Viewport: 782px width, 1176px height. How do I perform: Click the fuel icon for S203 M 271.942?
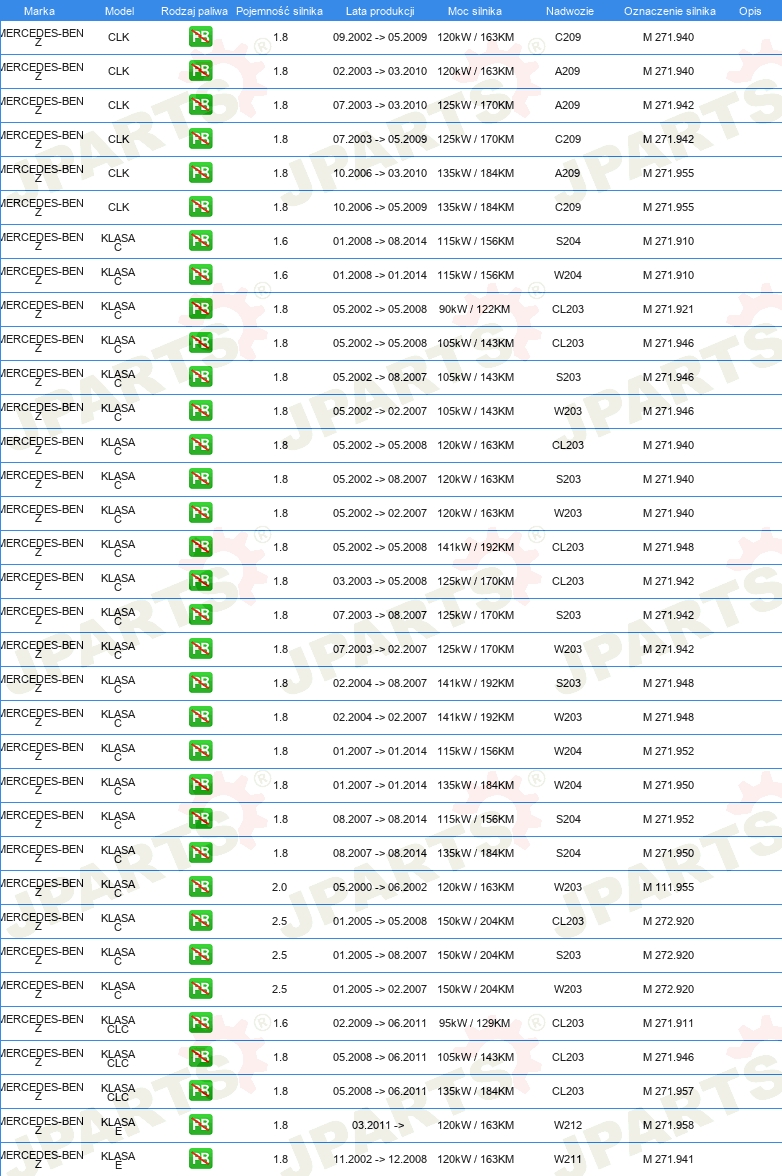[200, 614]
